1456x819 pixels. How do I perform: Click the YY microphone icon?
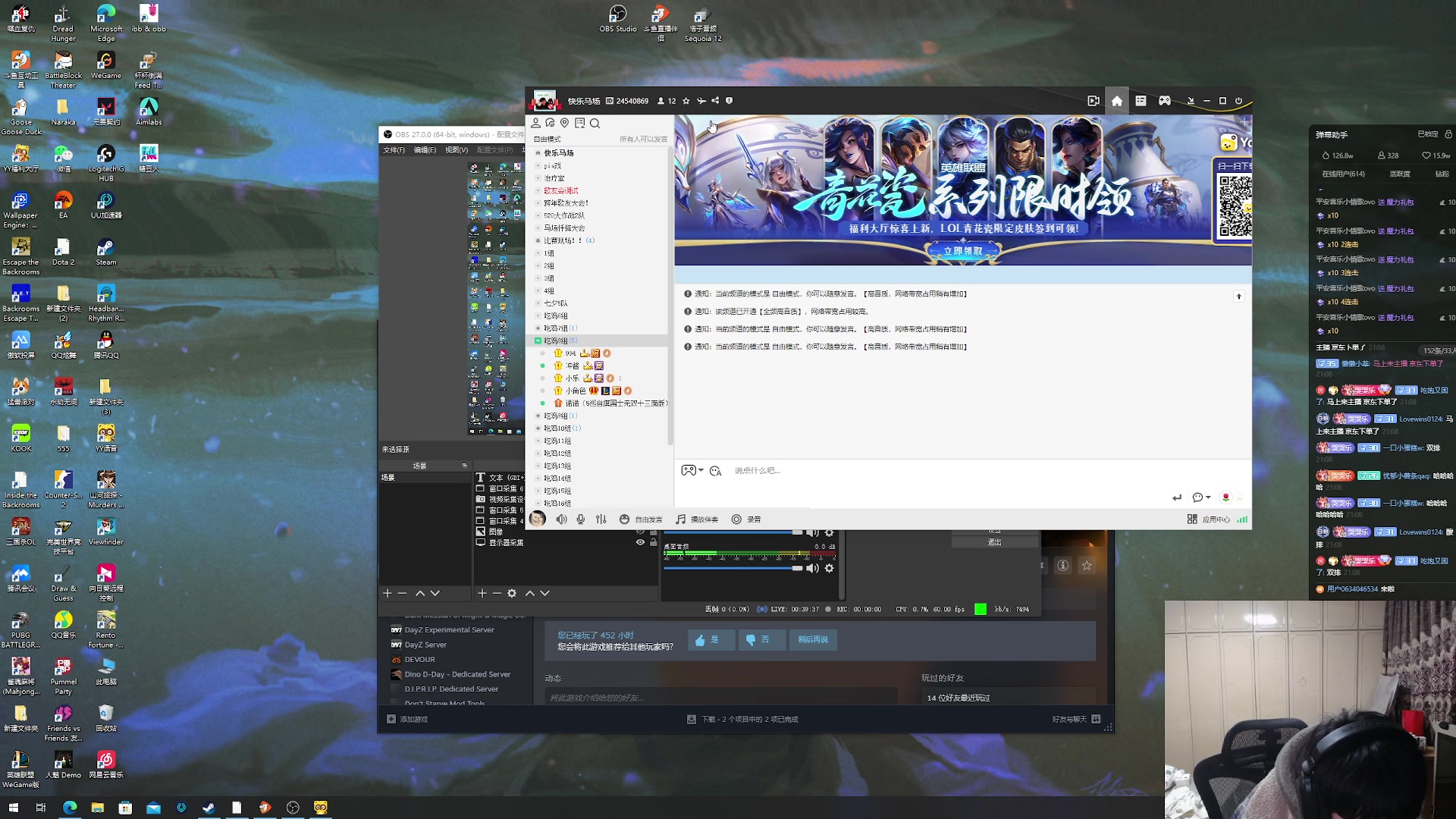click(x=581, y=519)
